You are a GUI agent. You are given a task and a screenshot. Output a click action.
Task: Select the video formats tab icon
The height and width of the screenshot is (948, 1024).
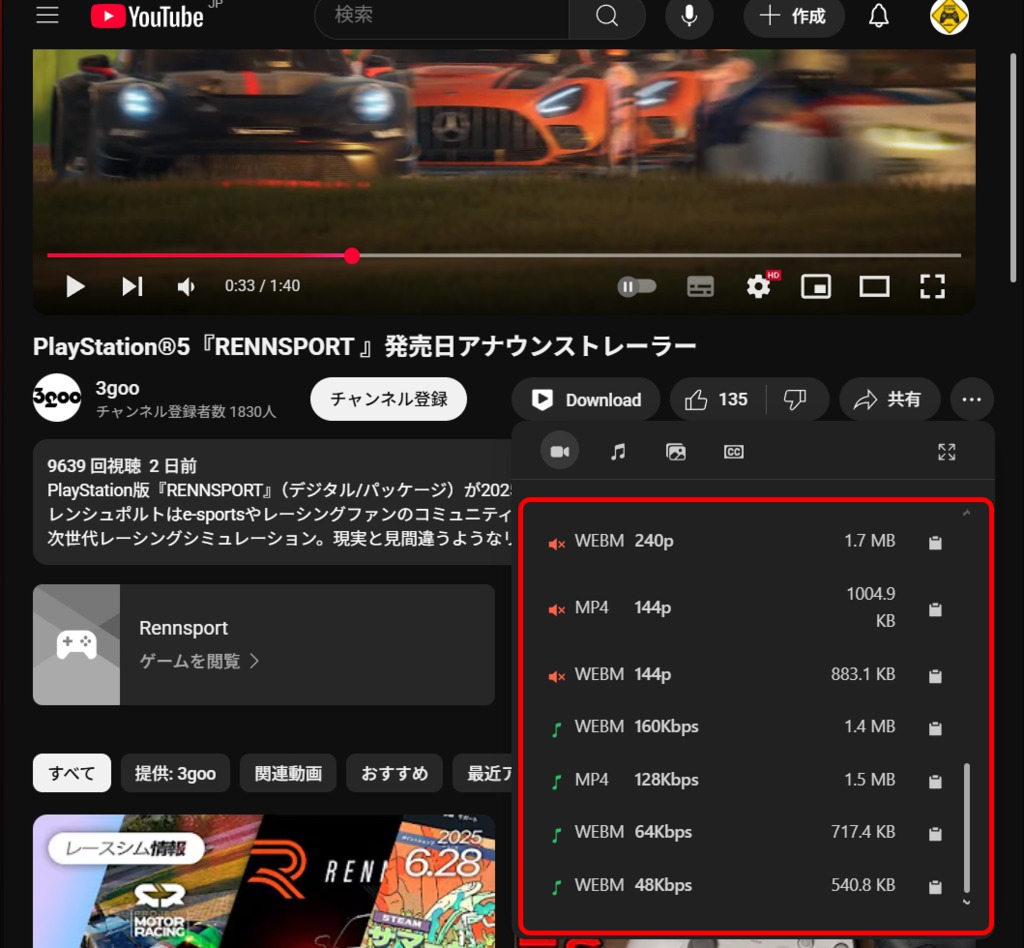(x=560, y=451)
